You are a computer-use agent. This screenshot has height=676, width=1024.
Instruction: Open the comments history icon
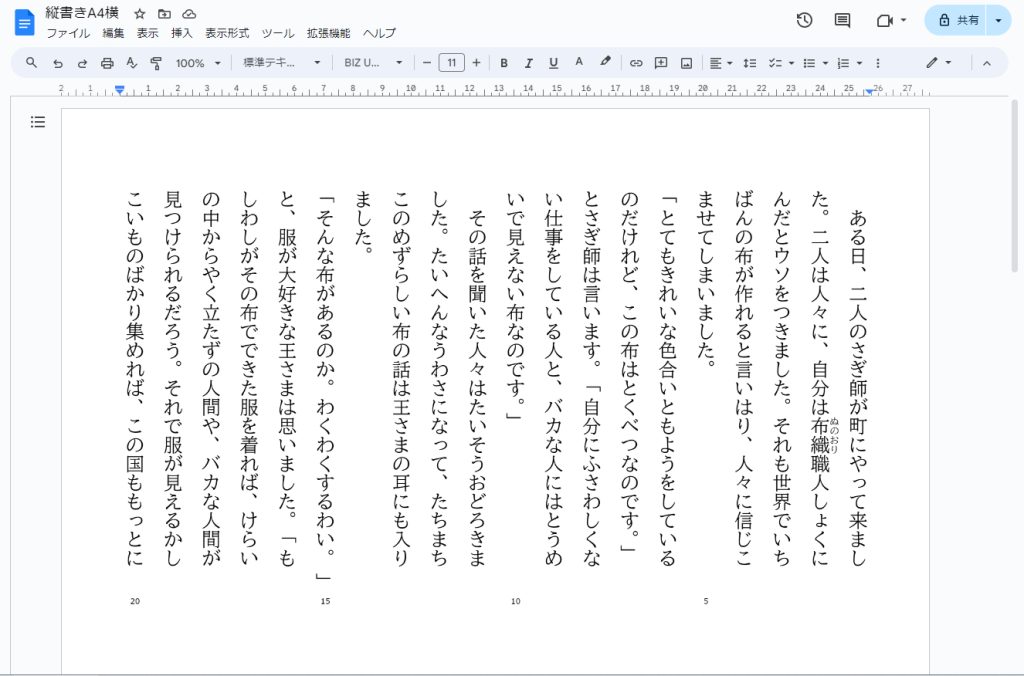(x=842, y=20)
